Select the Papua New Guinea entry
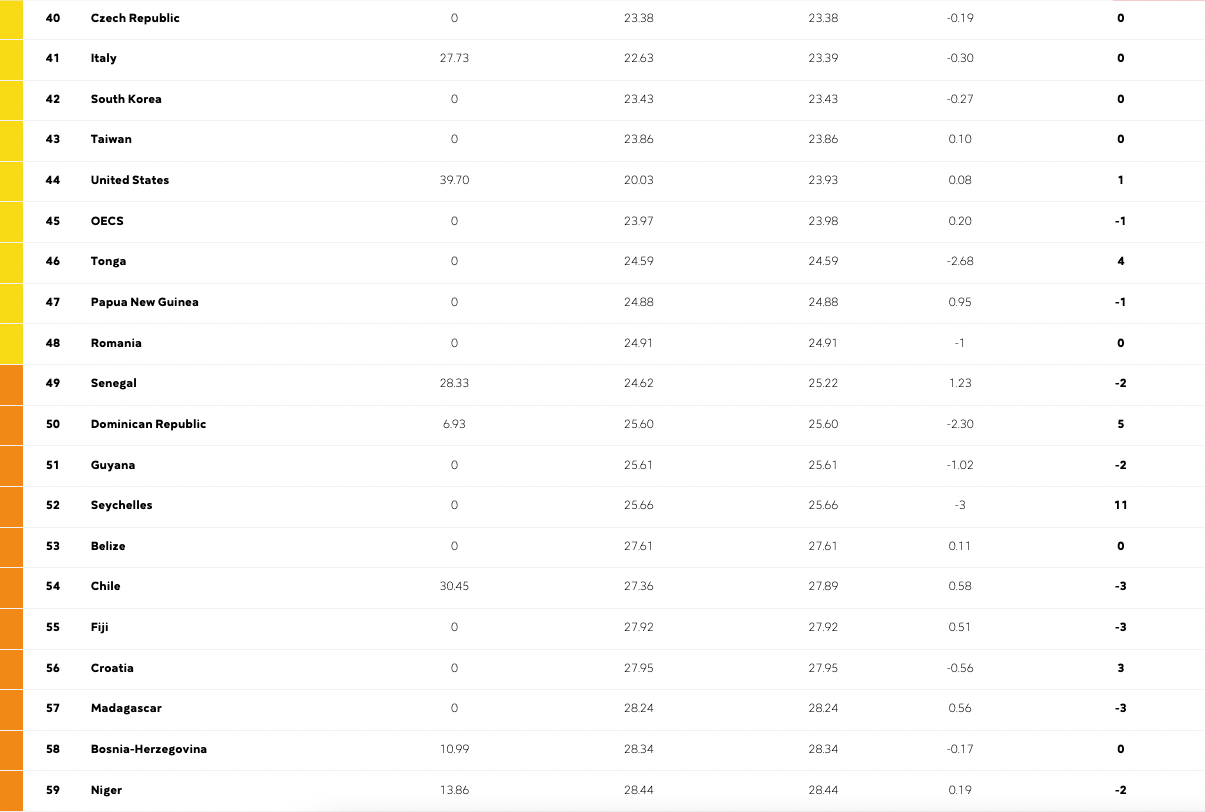The height and width of the screenshot is (812, 1205). (144, 302)
